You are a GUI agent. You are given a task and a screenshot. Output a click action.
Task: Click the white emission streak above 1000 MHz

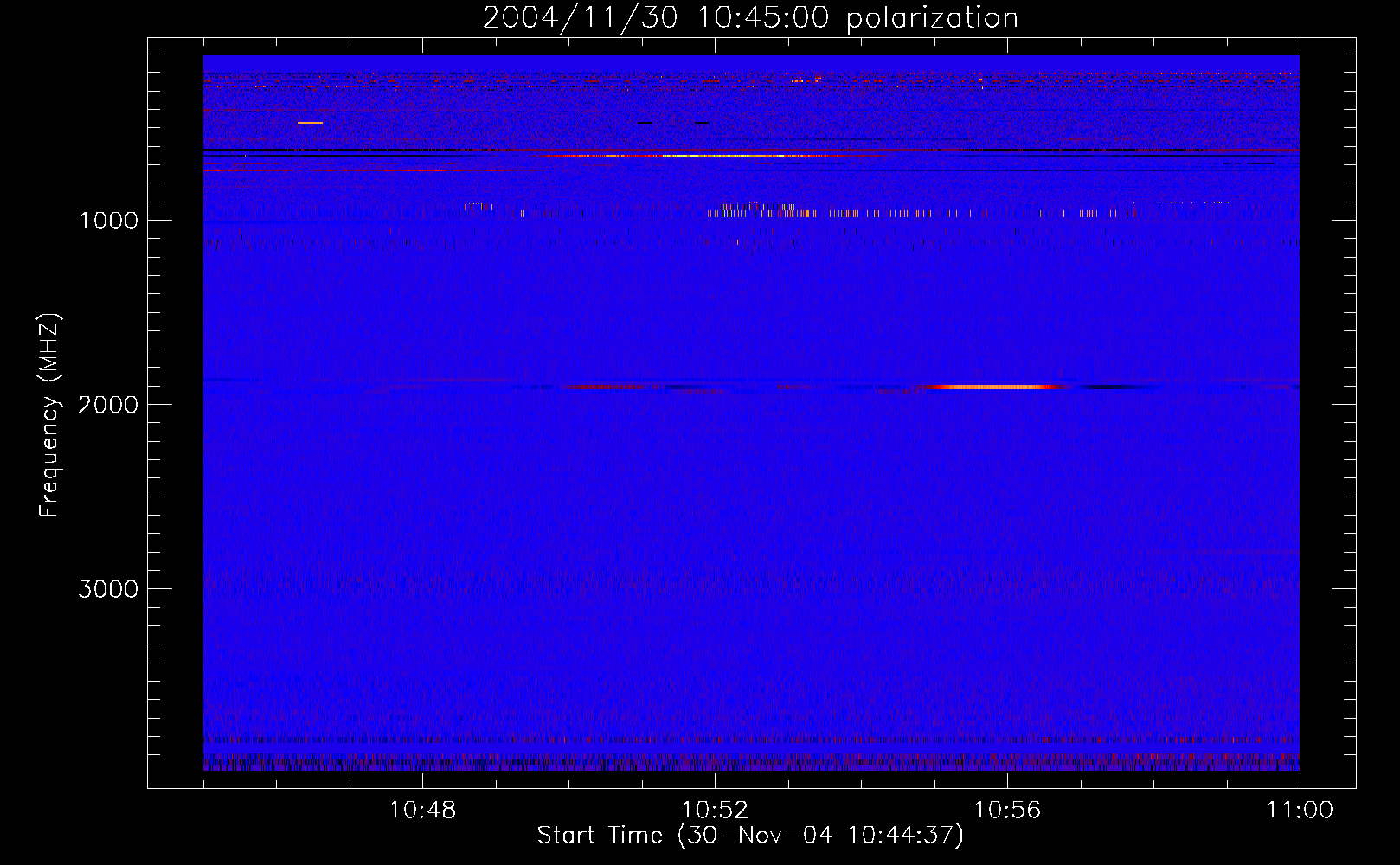tap(722, 156)
